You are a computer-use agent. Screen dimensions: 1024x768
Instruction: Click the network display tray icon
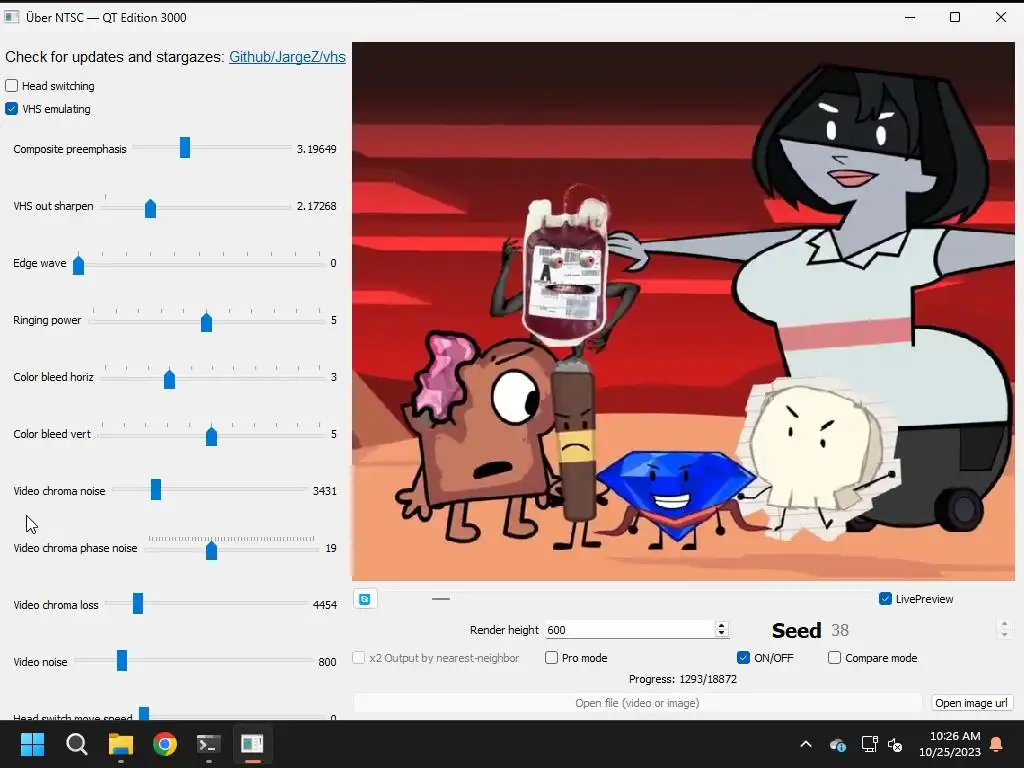869,744
